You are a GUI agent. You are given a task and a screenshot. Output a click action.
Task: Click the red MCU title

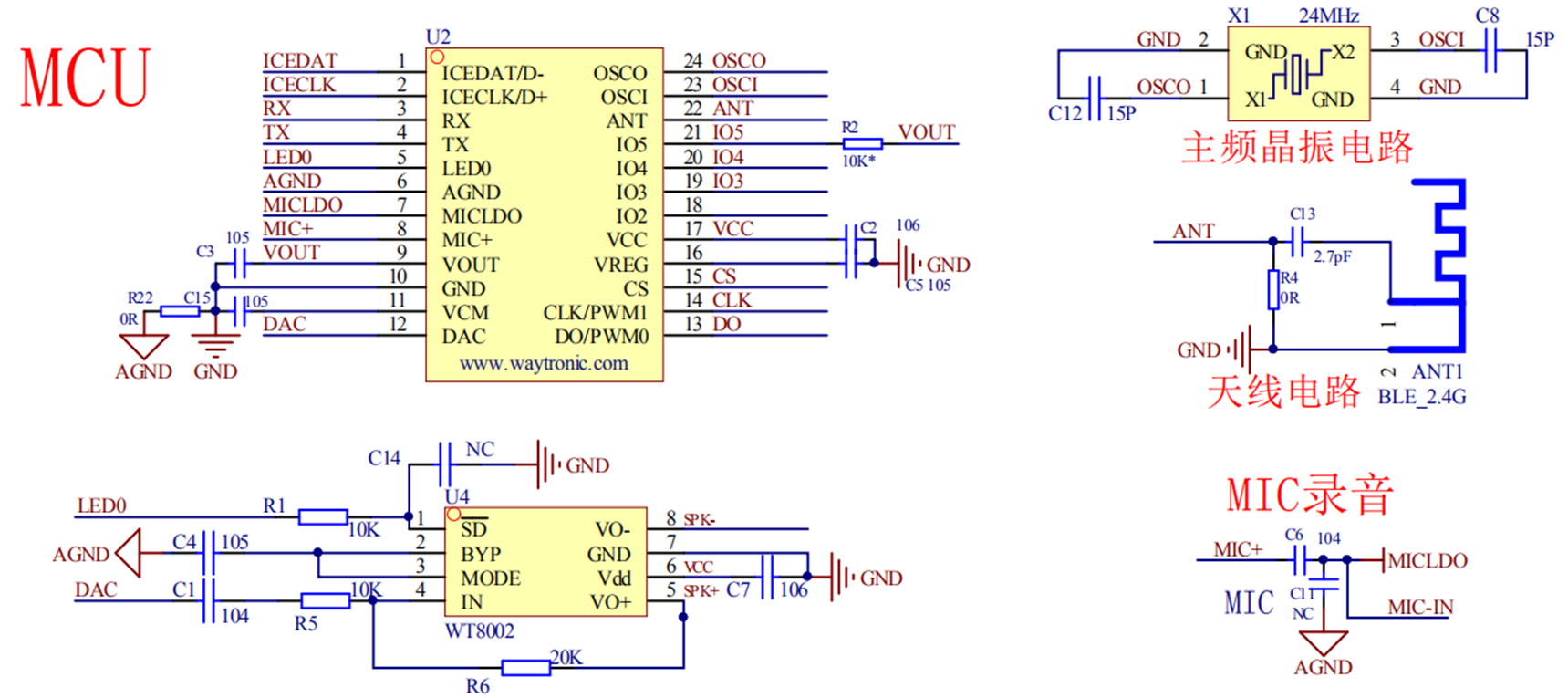tap(85, 79)
